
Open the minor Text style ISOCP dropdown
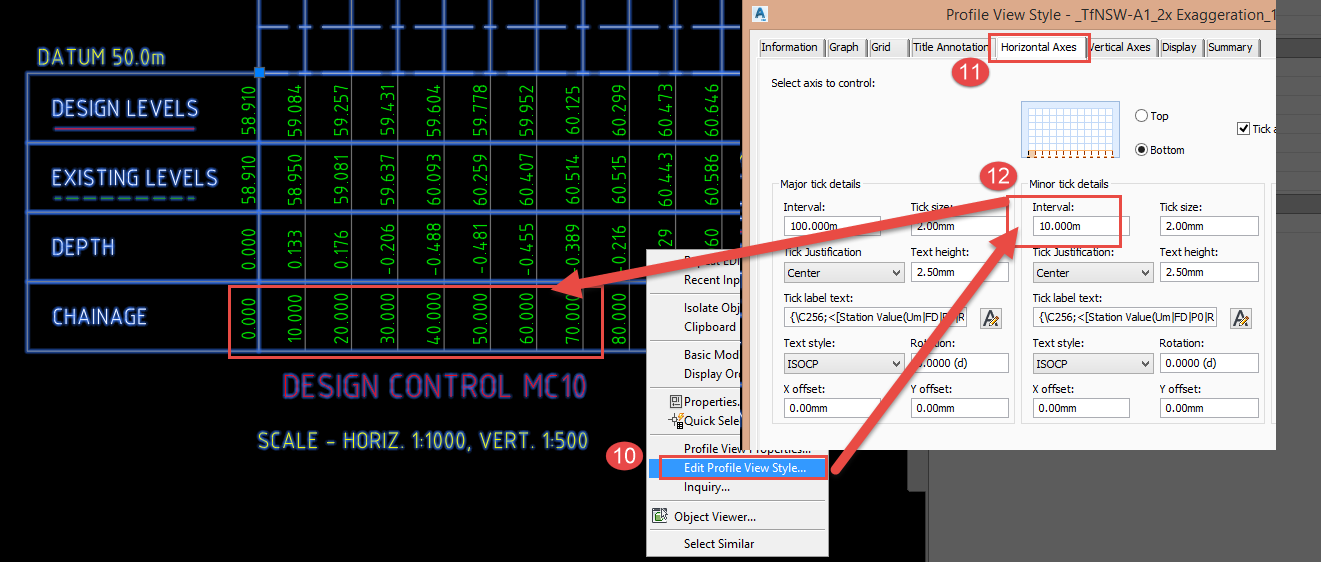pos(1093,364)
